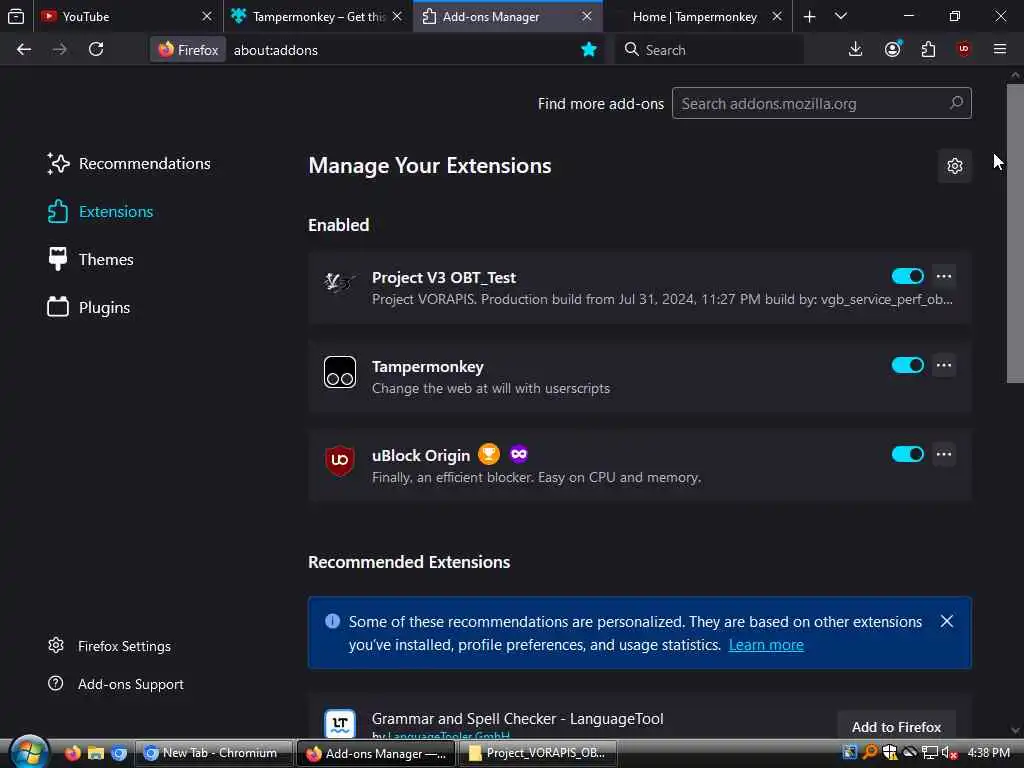Click the magnifier in addons search field
The width and height of the screenshot is (1024, 768).
coord(955,103)
